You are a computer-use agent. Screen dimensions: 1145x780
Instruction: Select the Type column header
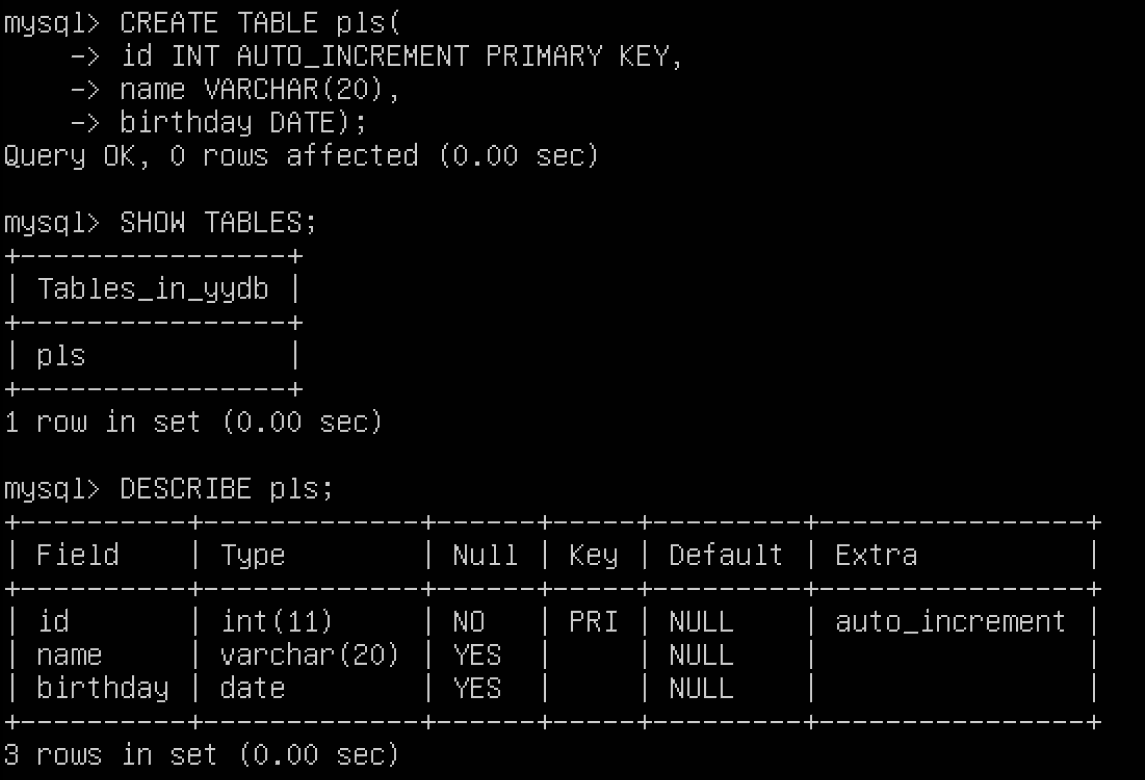click(253, 555)
